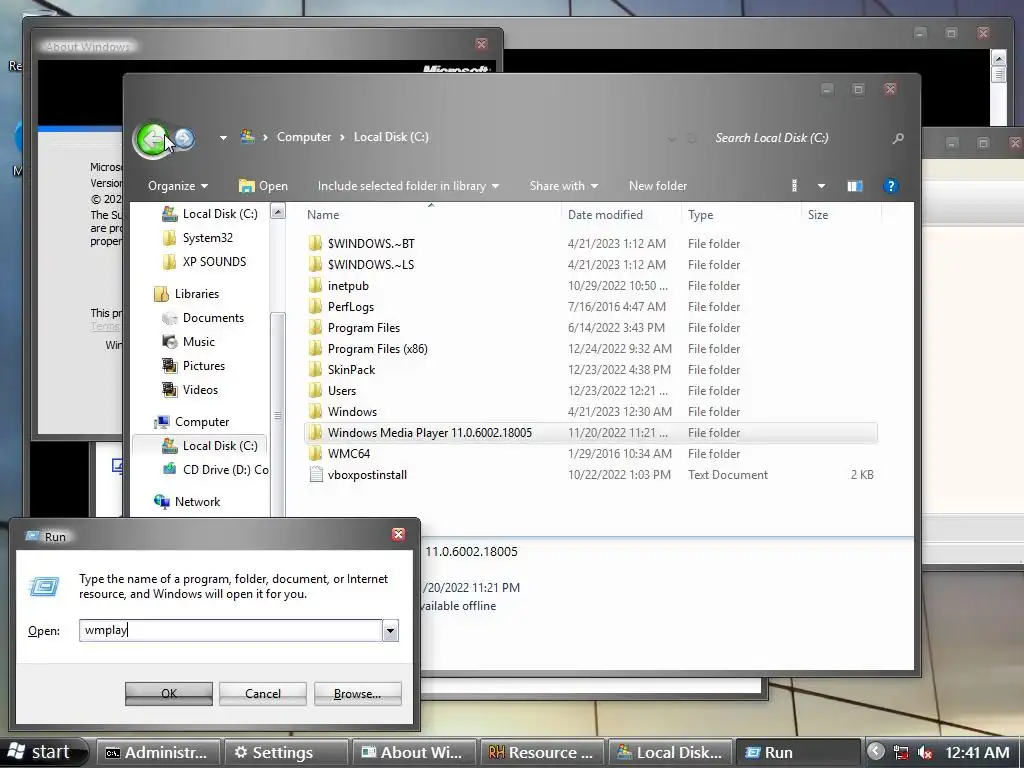Screen dimensions: 1024x768
Task: Click the network tray icon
Action: coord(901,753)
